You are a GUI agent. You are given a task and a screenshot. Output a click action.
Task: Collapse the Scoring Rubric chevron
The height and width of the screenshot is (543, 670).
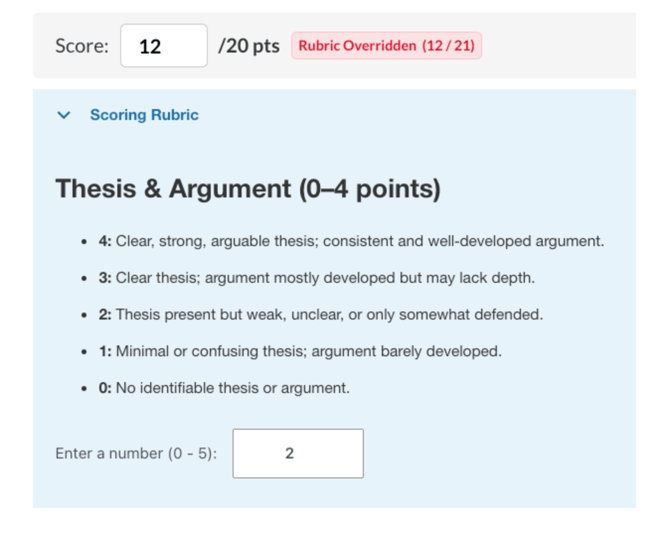65,115
